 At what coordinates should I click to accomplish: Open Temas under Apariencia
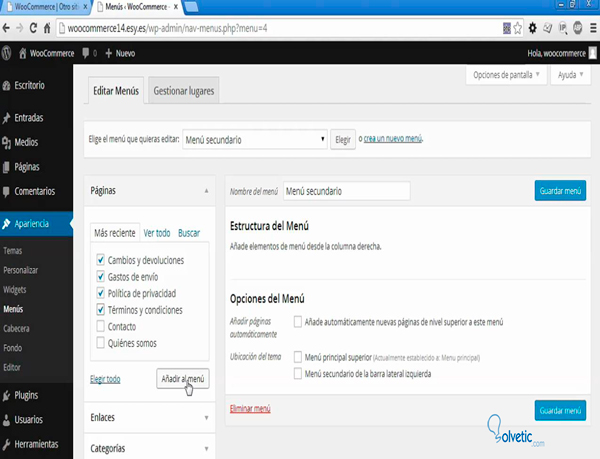(x=13, y=251)
